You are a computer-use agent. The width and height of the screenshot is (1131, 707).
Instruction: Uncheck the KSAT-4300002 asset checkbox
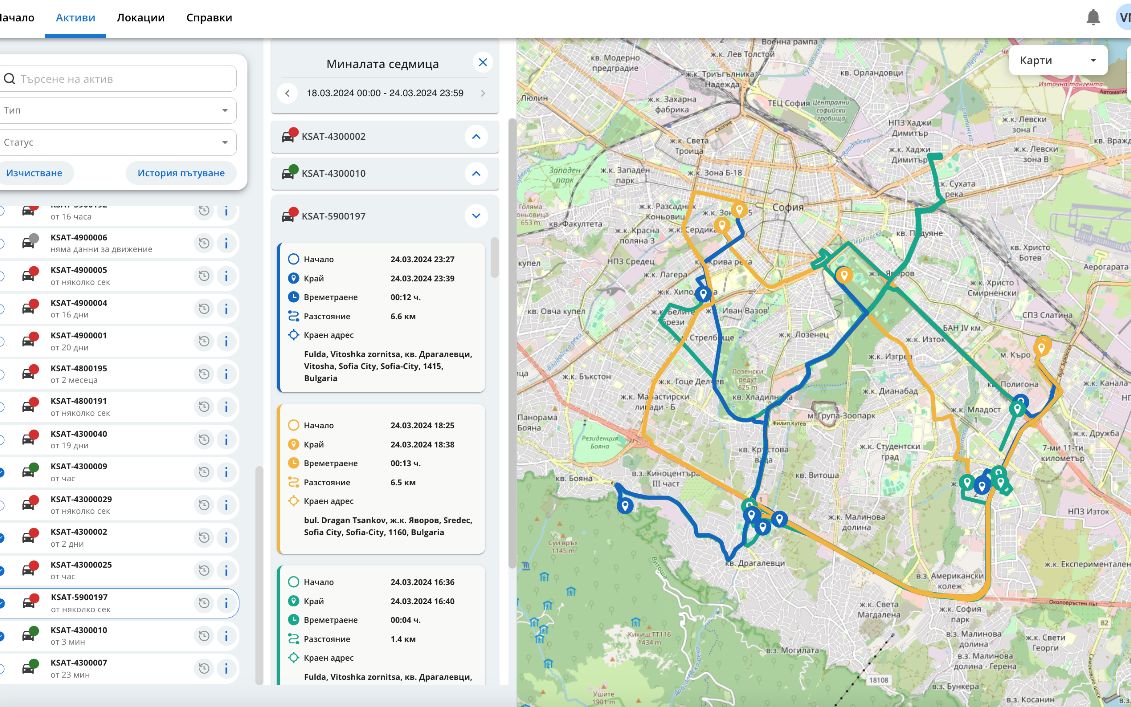(x=1, y=537)
